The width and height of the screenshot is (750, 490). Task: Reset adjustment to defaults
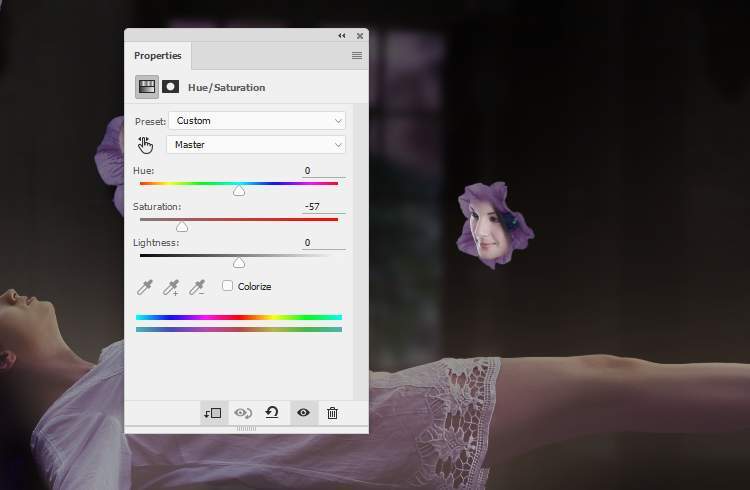pyautogui.click(x=272, y=412)
